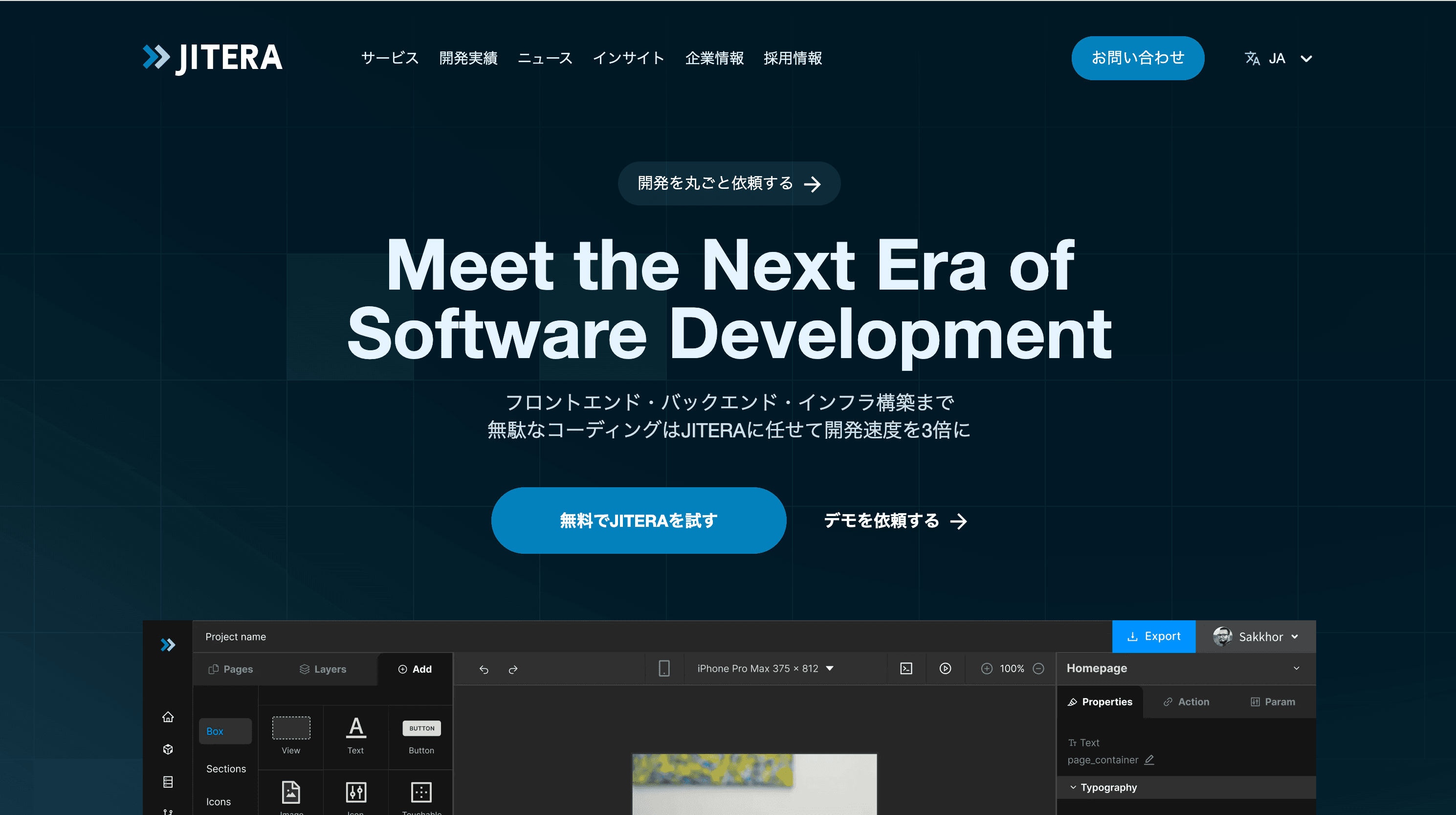The image size is (1456, 815).
Task: Click the zoom in plus icon
Action: (x=986, y=669)
